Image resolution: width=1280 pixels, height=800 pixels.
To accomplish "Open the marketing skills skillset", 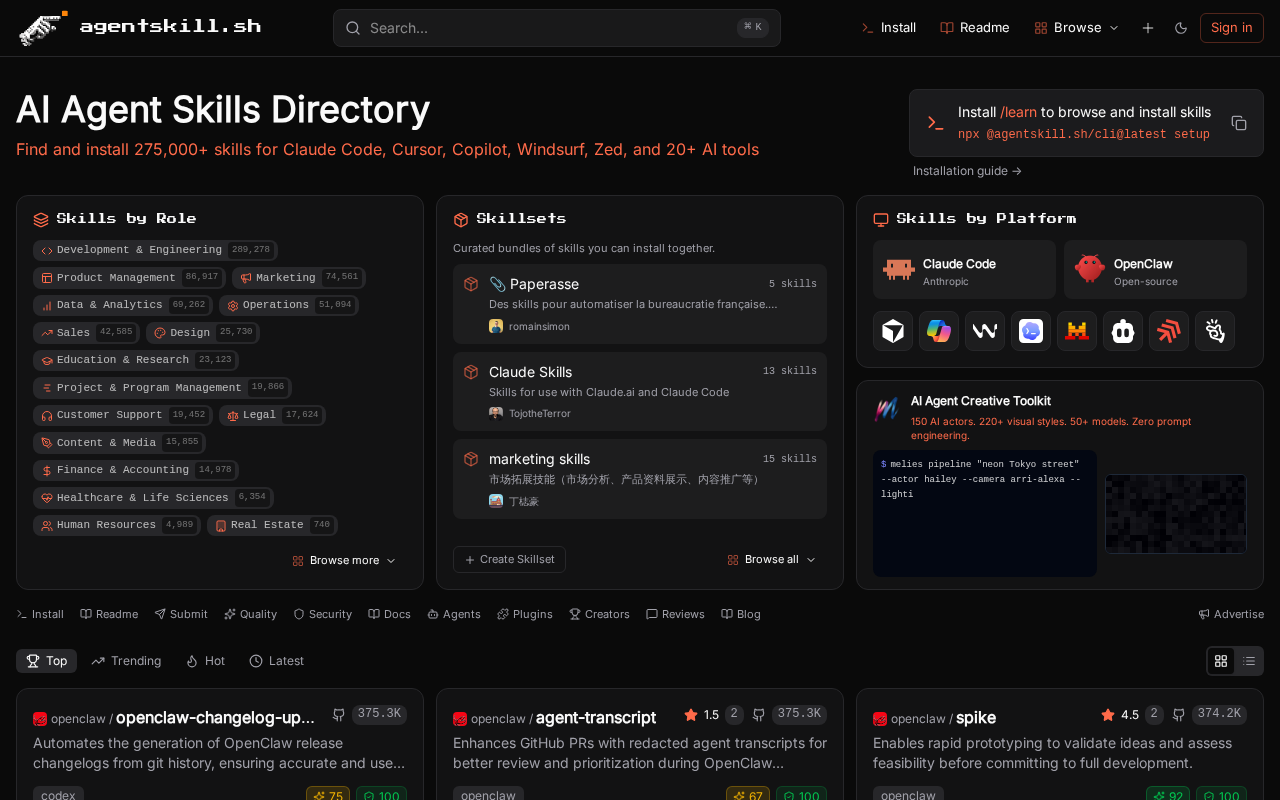I will click(640, 479).
